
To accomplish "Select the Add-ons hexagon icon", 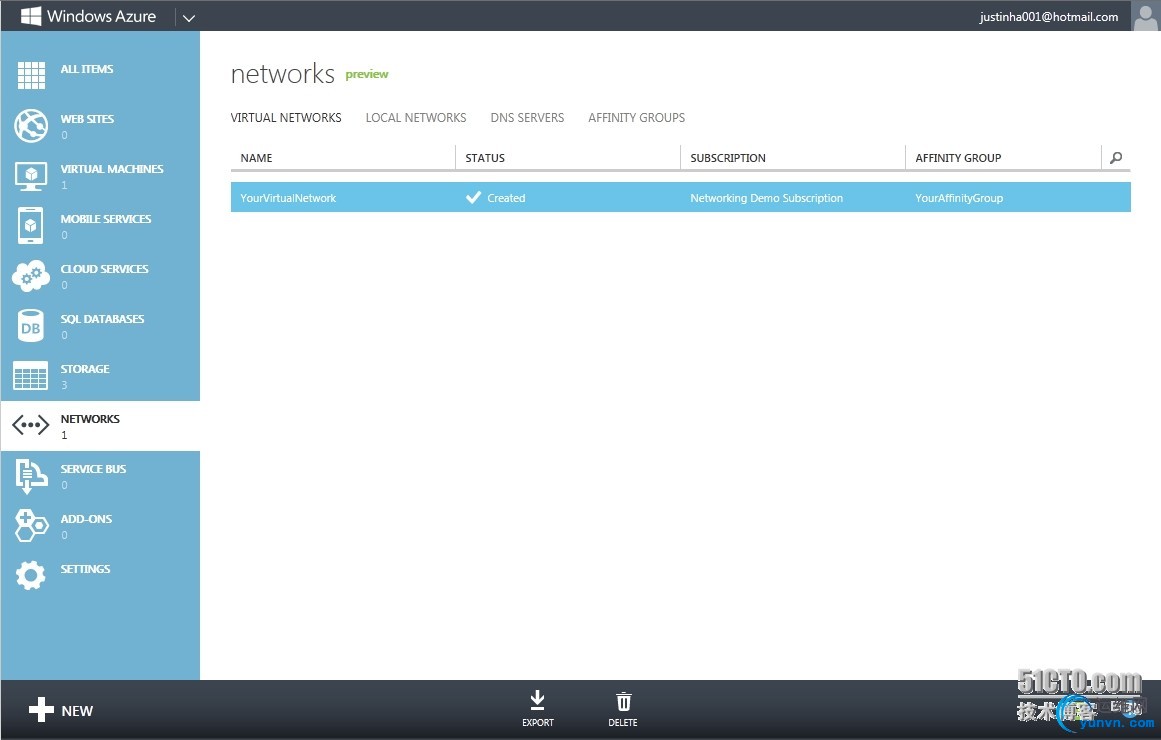I will [x=30, y=526].
